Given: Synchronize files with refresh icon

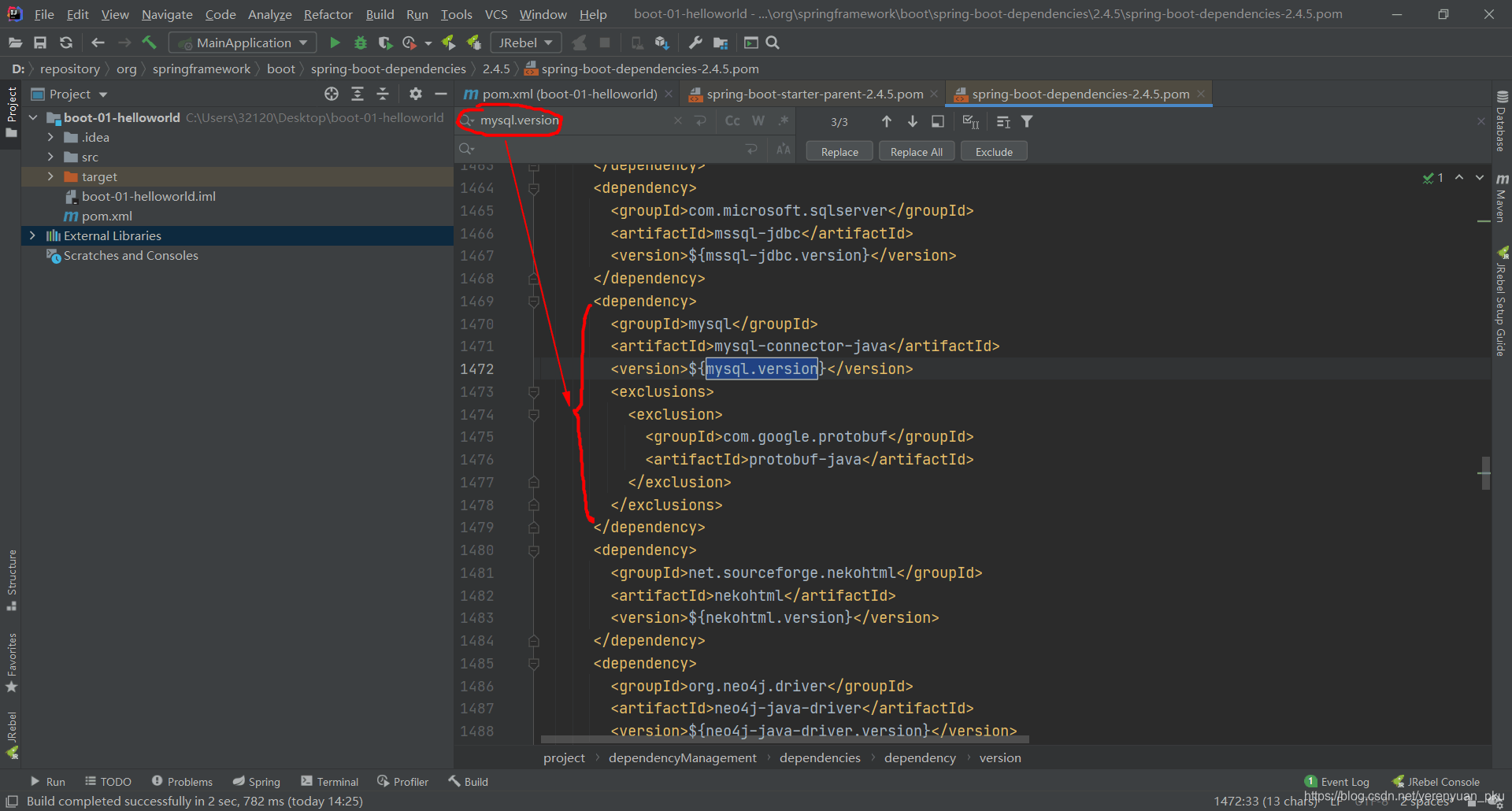Looking at the screenshot, I should pyautogui.click(x=66, y=43).
